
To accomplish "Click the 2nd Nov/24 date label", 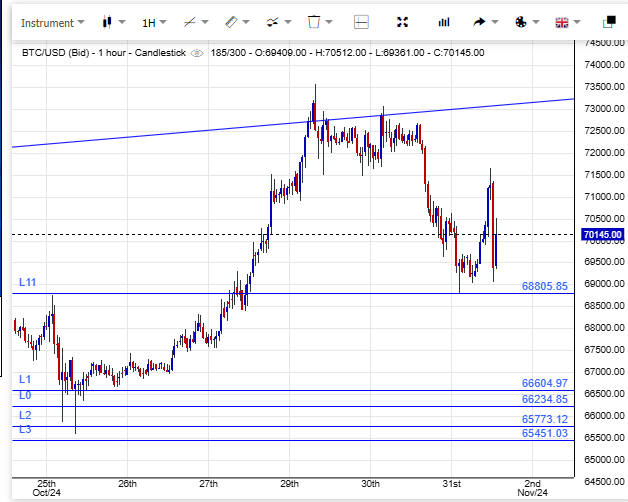I will tap(533, 488).
